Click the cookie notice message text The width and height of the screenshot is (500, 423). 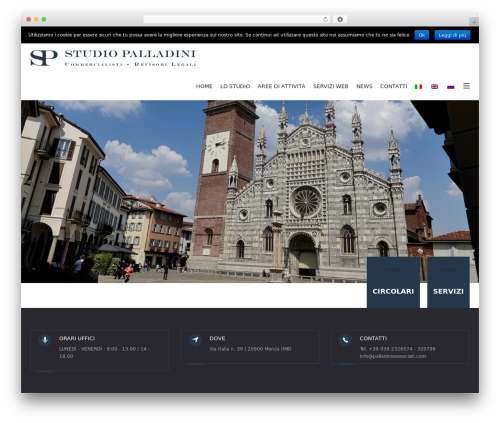point(219,35)
